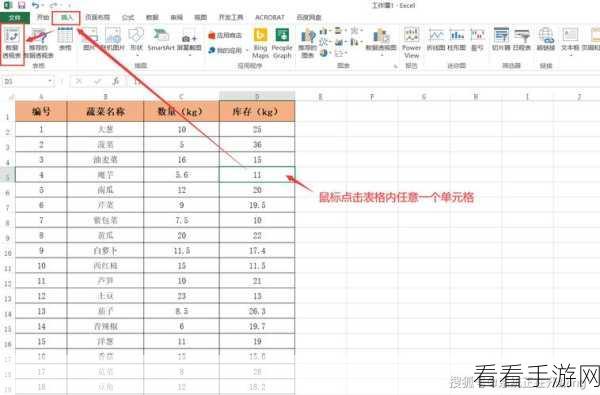The height and width of the screenshot is (395, 600).
Task: Switch to the 公式 Formulas tab
Action: [x=128, y=17]
